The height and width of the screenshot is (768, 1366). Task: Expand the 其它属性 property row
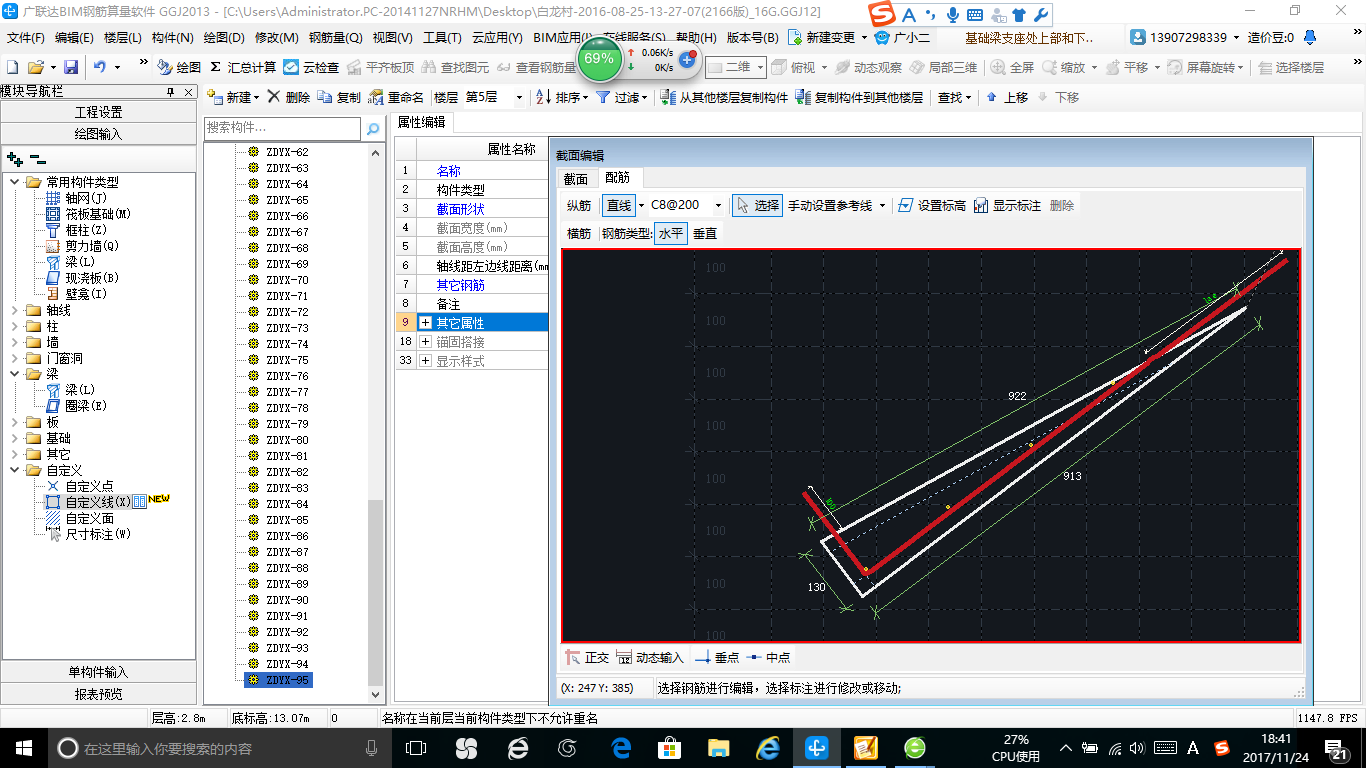(x=425, y=323)
